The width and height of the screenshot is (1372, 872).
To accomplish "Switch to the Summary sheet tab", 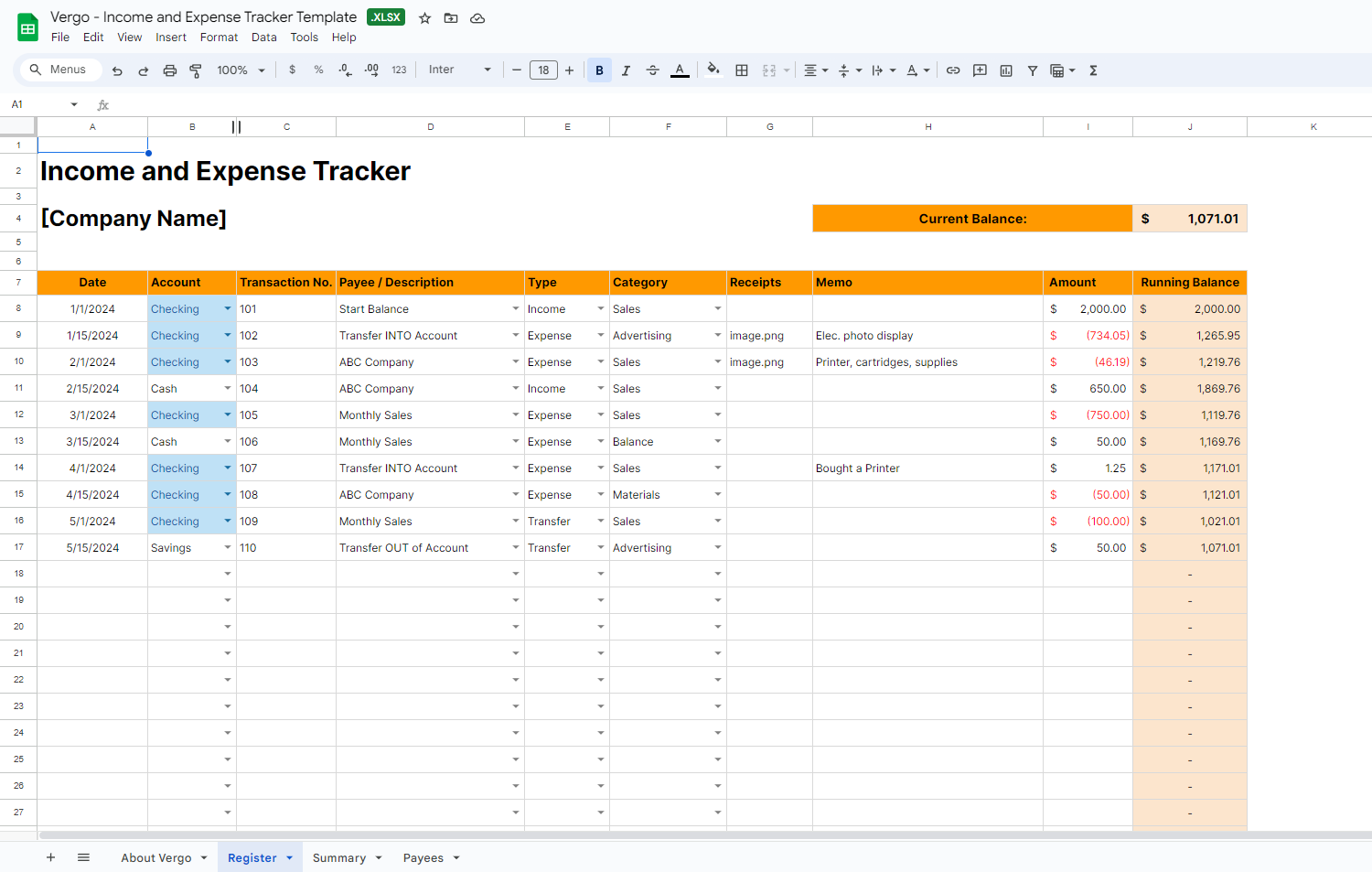I will [x=339, y=857].
